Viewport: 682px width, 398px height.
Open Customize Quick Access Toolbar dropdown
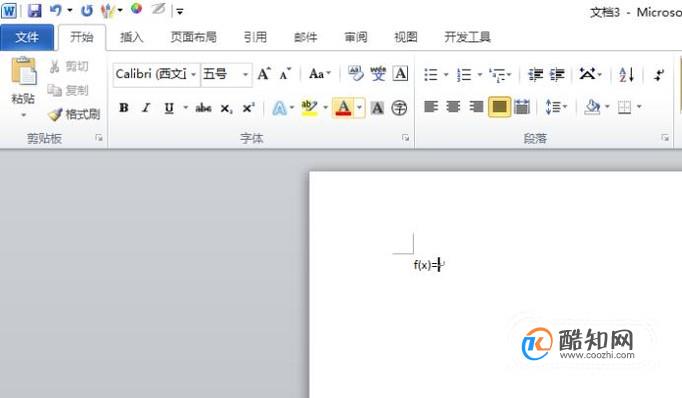tap(180, 12)
